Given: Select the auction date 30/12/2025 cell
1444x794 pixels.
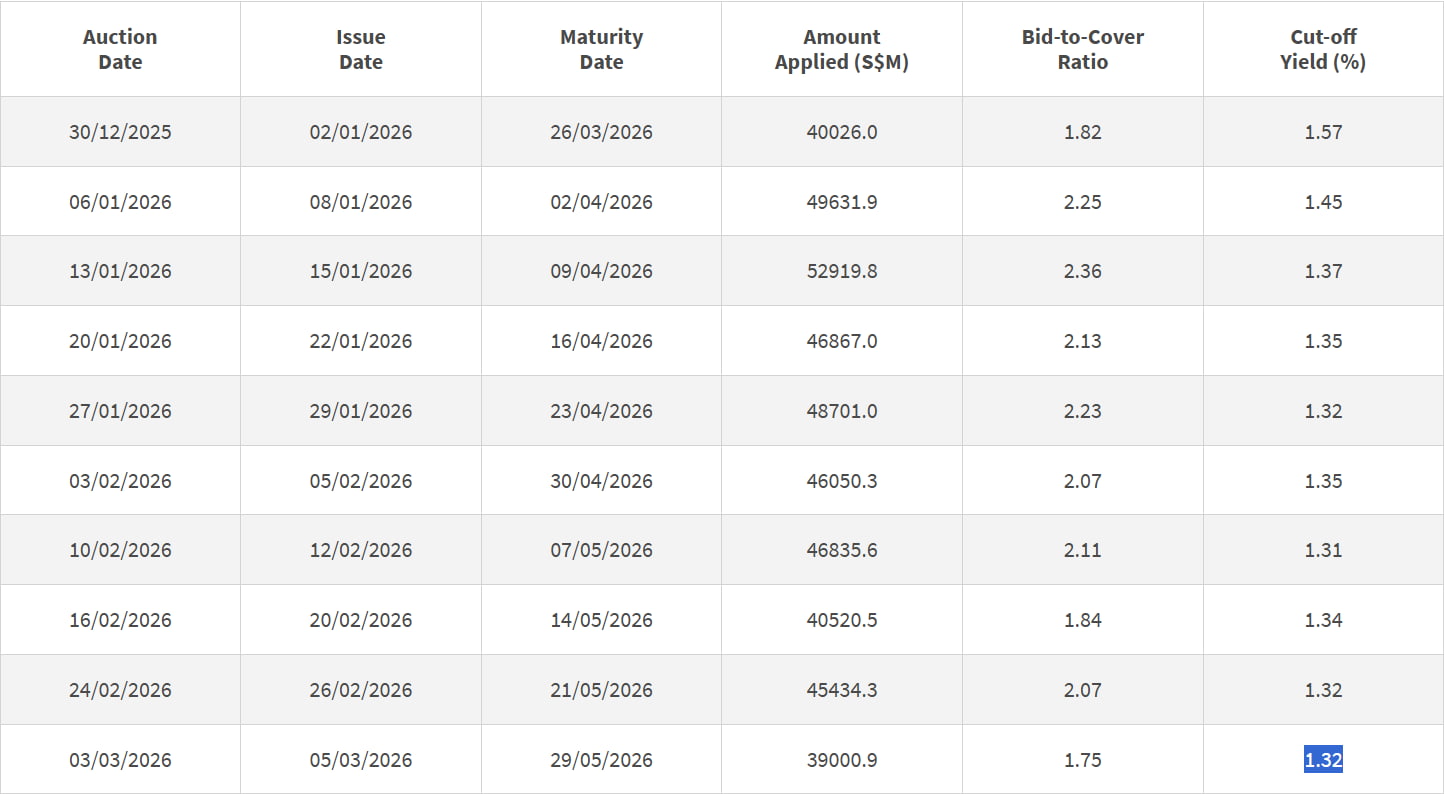Looking at the screenshot, I should [119, 131].
